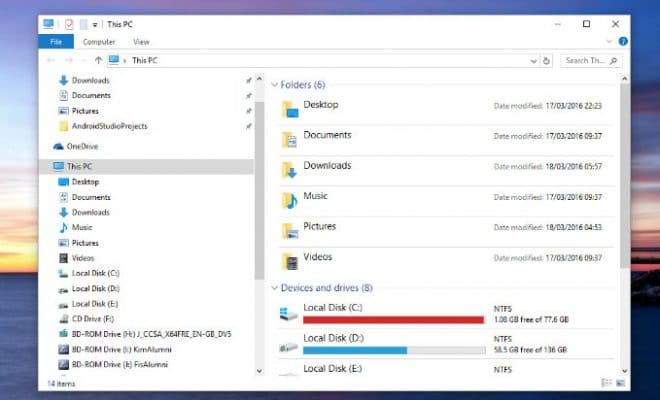Click the Properties icon in Quick Access Toolbar
This screenshot has width=660, height=400.
[70, 23]
